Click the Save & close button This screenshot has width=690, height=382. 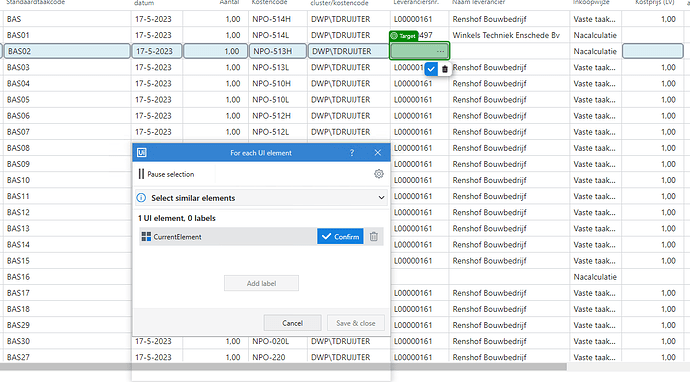click(356, 323)
